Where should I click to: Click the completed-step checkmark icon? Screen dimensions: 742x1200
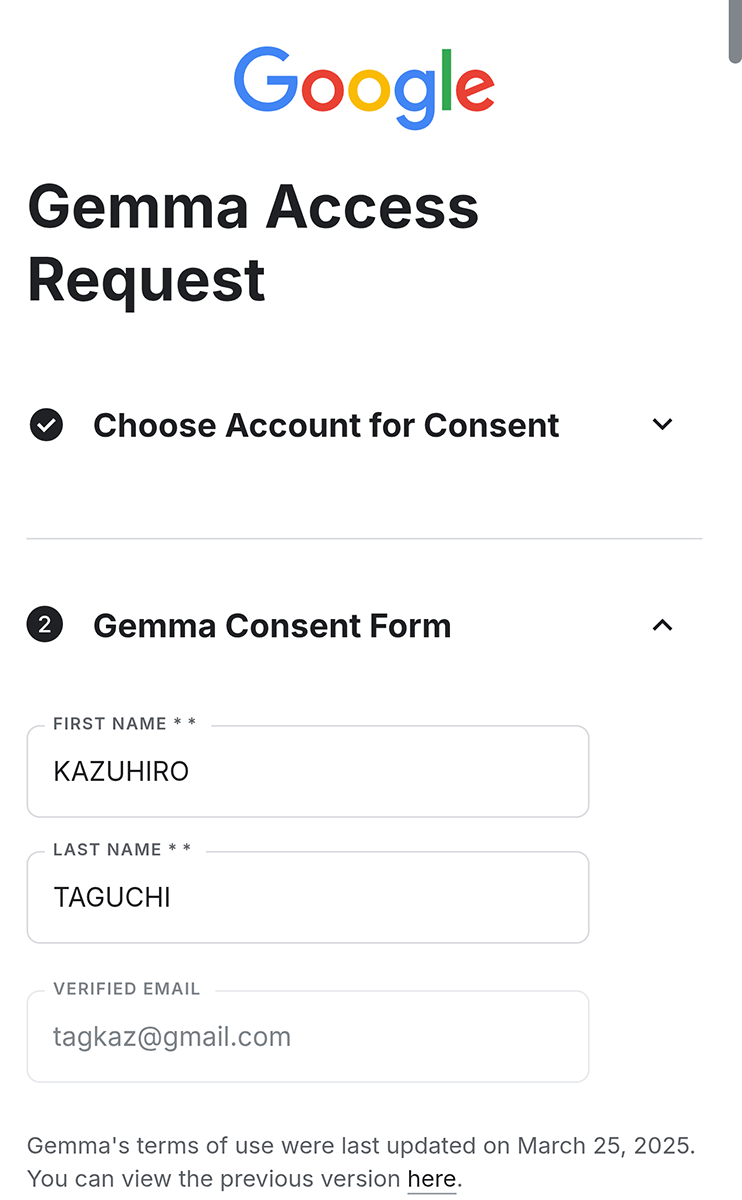pyautogui.click(x=46, y=425)
